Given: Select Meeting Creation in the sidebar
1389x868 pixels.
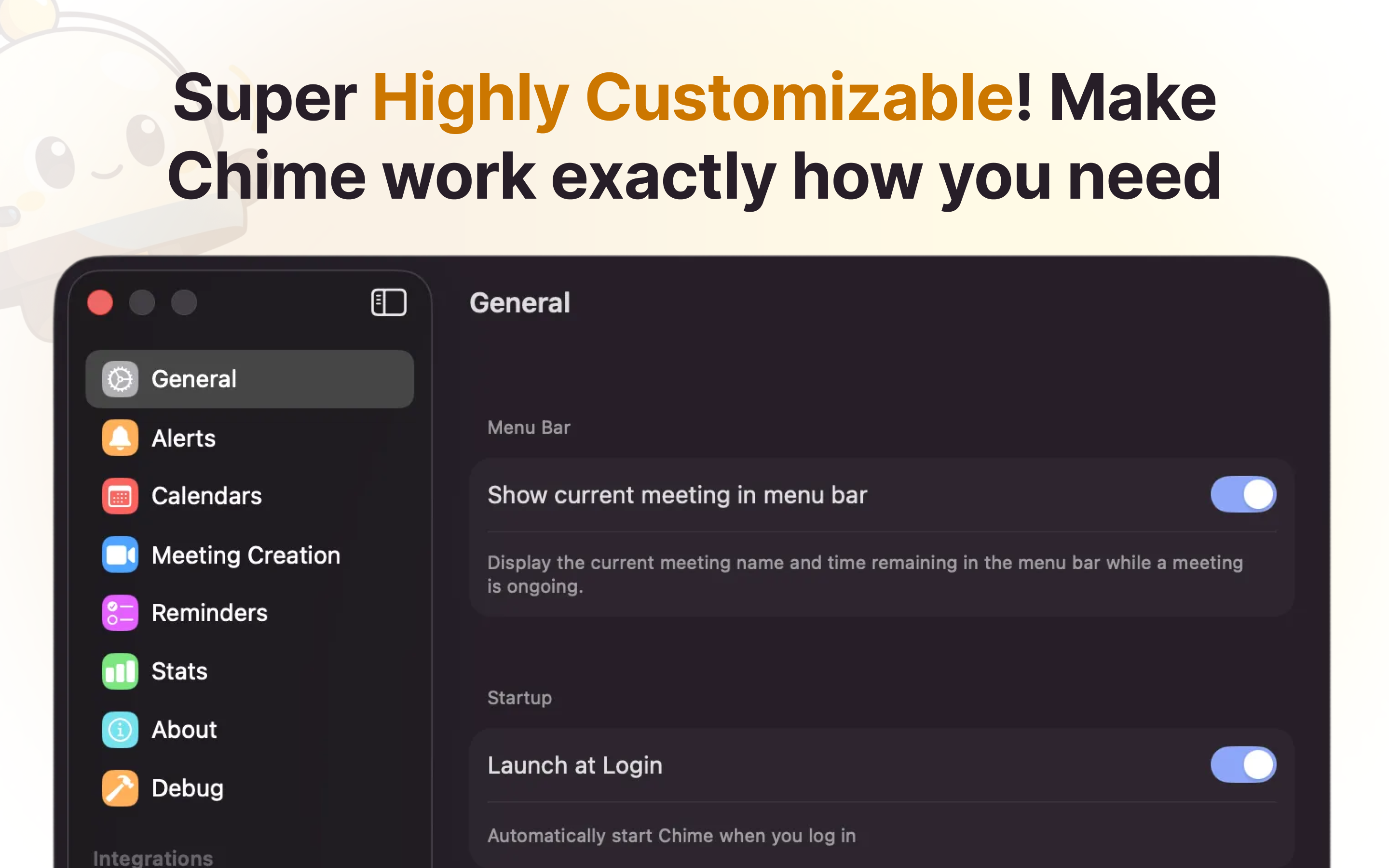Looking at the screenshot, I should 245,555.
